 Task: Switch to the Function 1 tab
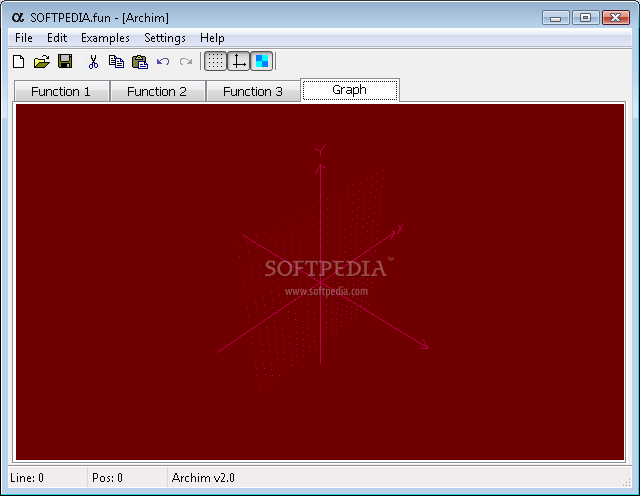[61, 91]
